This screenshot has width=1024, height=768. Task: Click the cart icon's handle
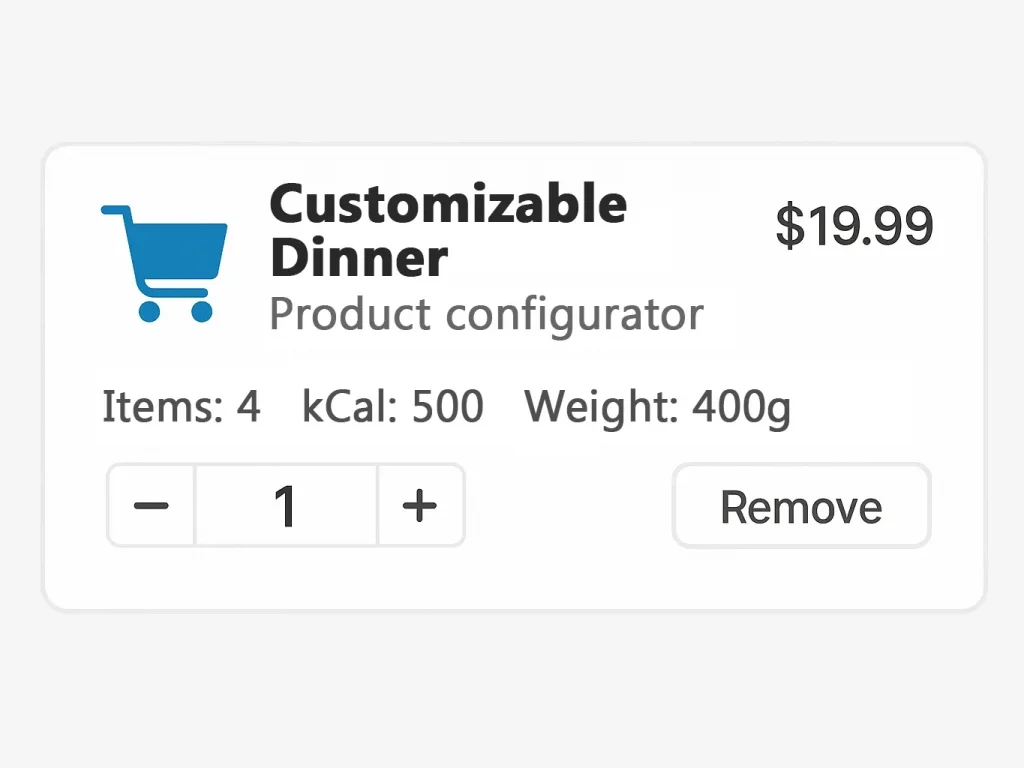[x=116, y=211]
